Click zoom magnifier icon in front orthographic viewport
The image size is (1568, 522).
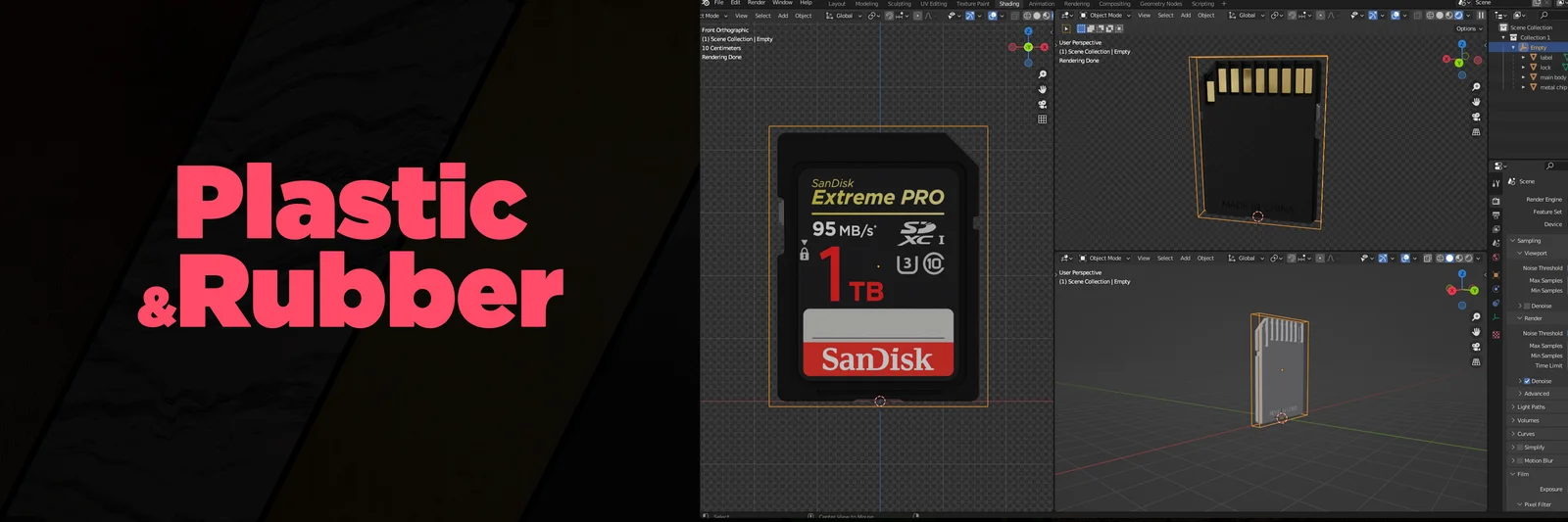click(1043, 74)
